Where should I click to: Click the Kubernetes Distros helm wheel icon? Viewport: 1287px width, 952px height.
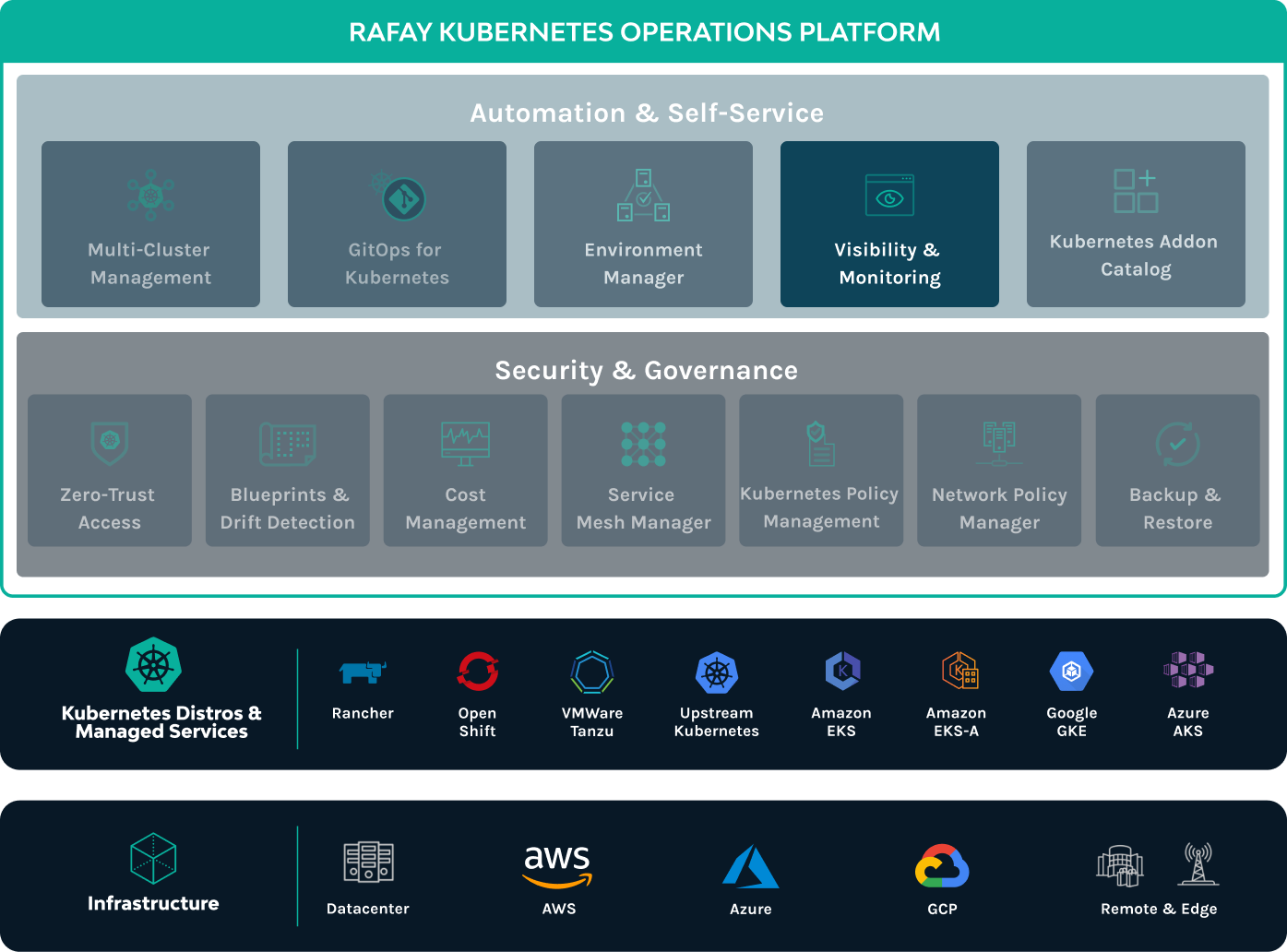[153, 664]
